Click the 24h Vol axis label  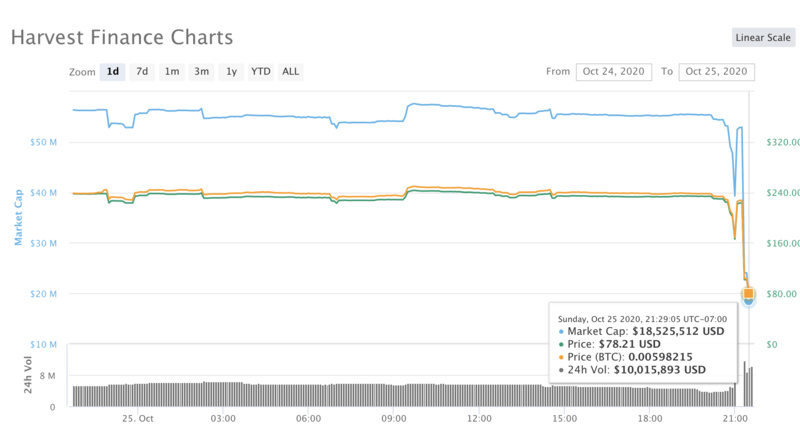point(28,375)
